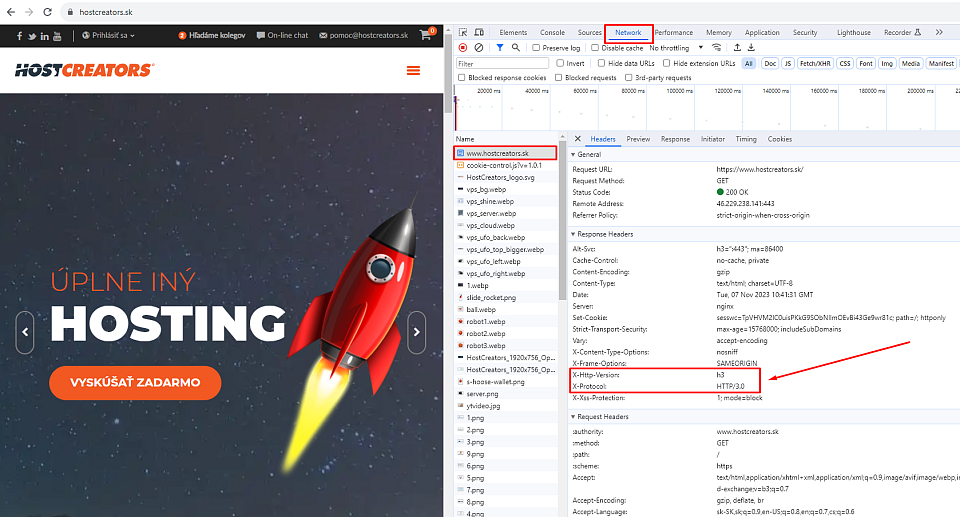Clear the network log
The image size is (960, 517).
(479, 47)
